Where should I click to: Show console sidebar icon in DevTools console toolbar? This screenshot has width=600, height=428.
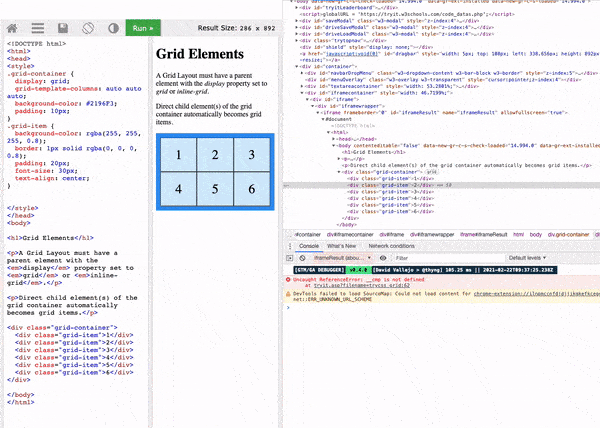290,258
